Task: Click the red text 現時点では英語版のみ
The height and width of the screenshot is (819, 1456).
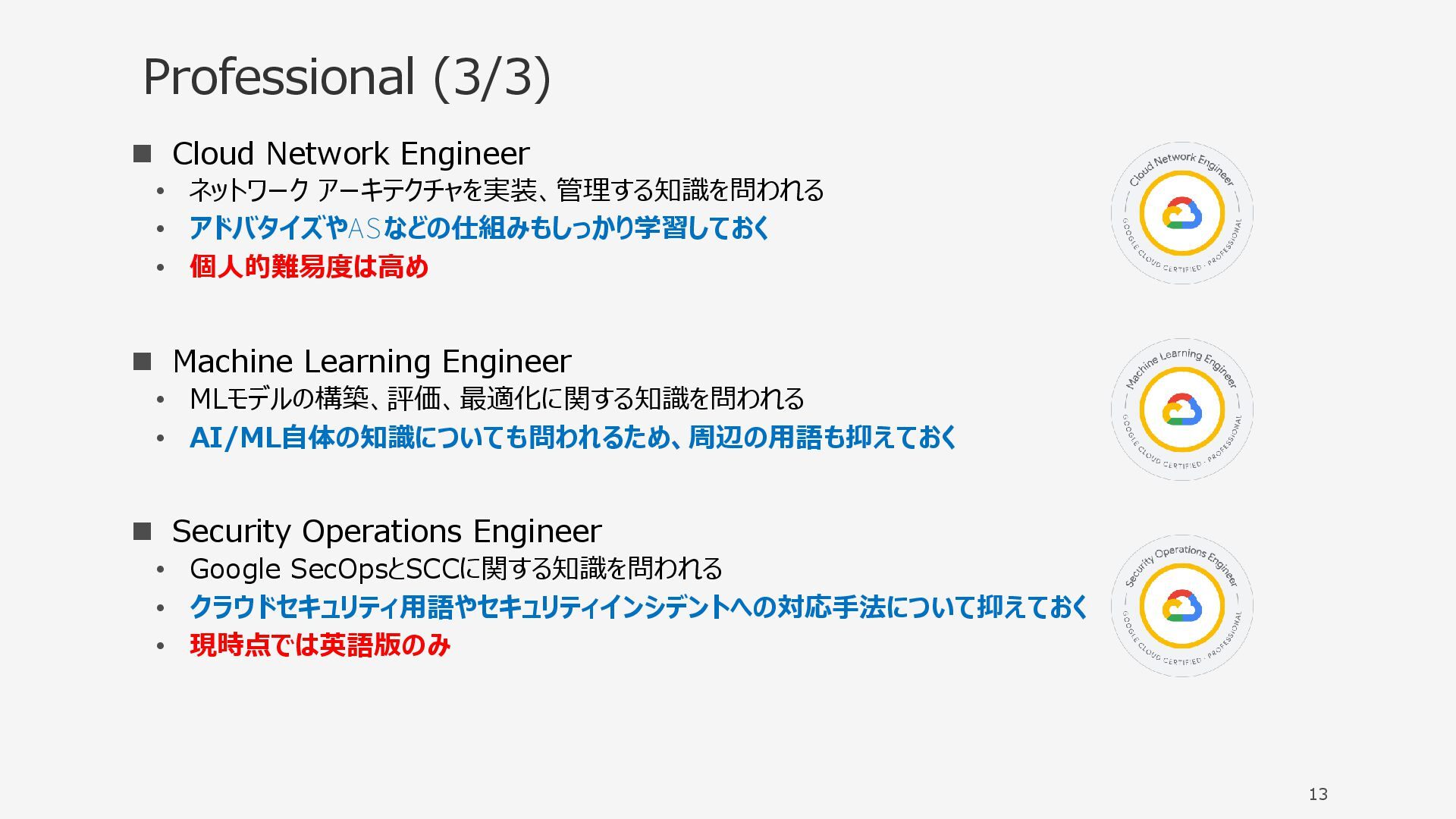Action: (320, 645)
